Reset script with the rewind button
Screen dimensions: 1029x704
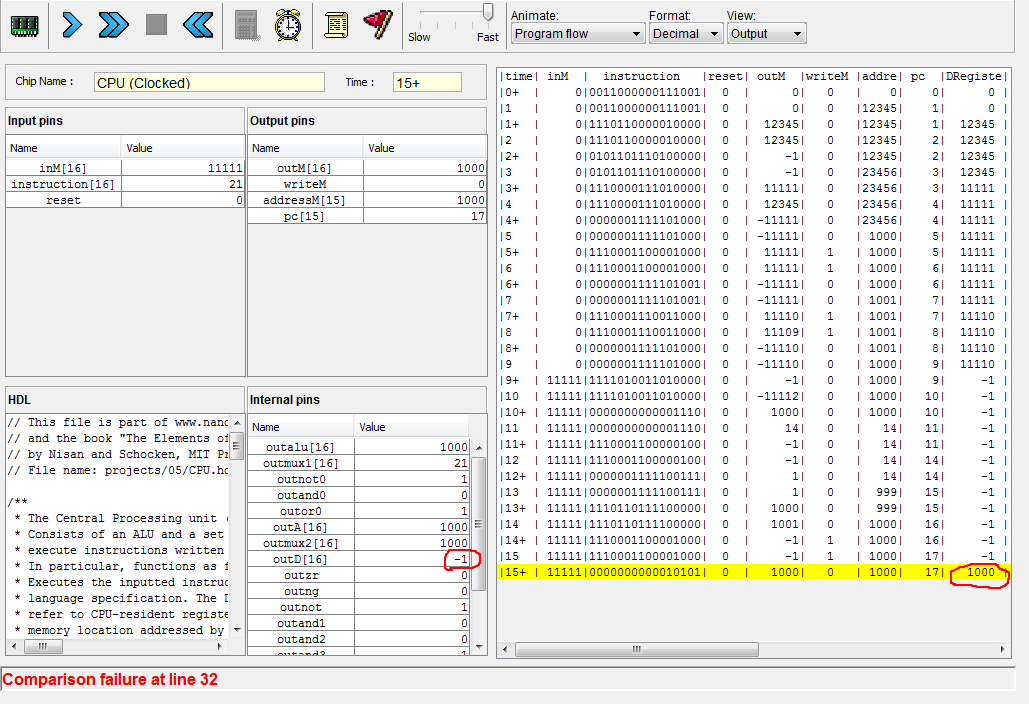click(x=198, y=25)
